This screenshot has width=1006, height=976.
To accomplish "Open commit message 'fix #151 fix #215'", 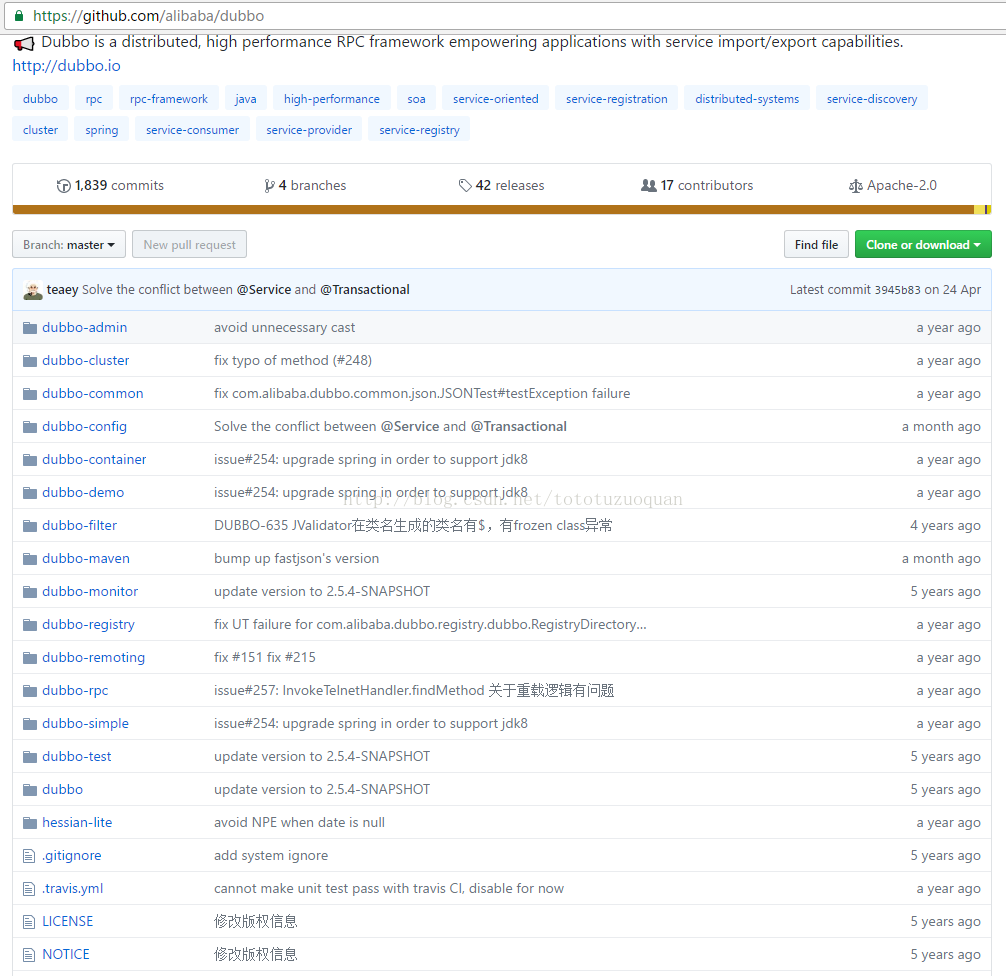I will pos(264,657).
